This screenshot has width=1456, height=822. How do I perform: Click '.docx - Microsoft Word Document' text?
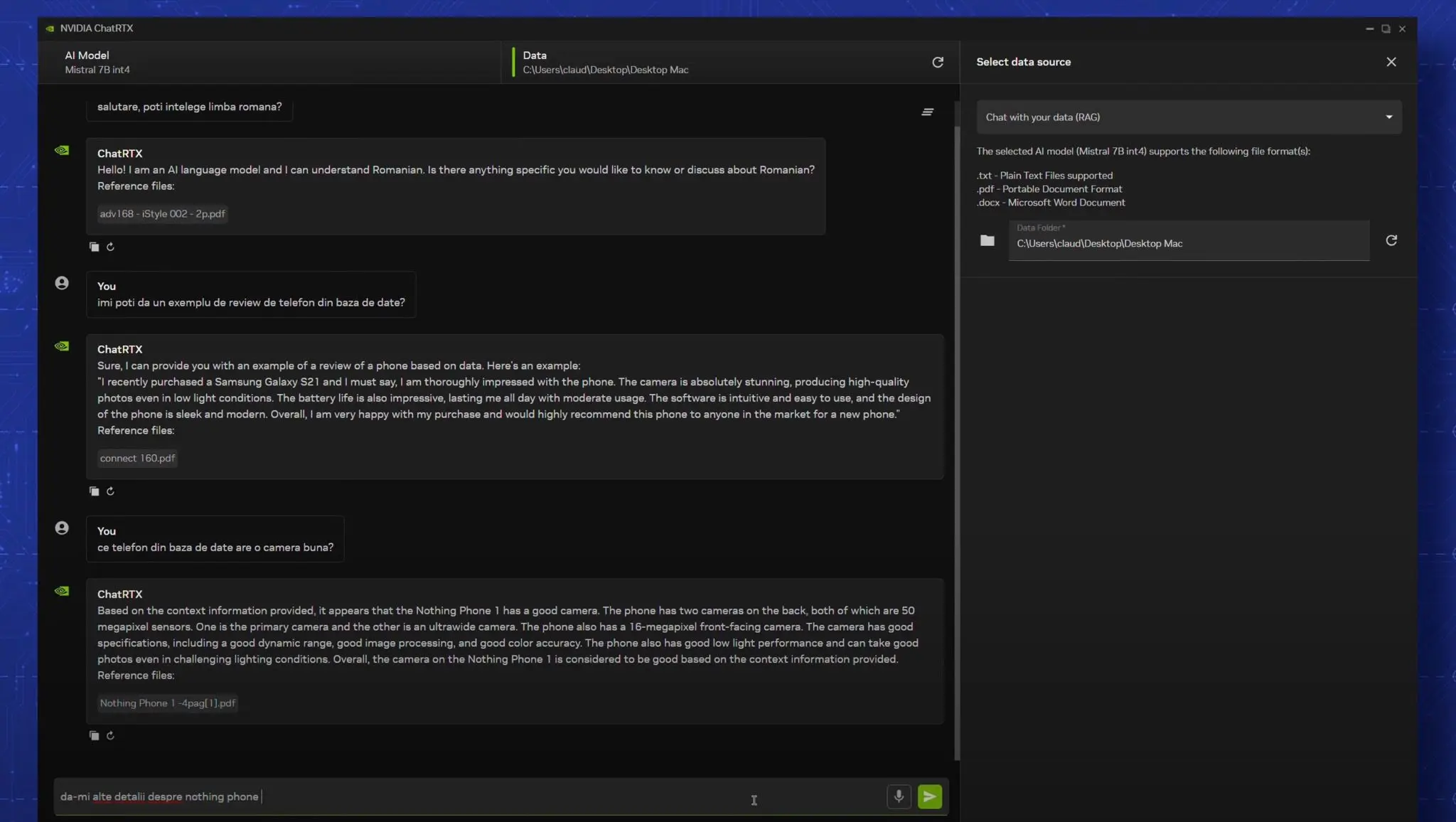click(1051, 203)
